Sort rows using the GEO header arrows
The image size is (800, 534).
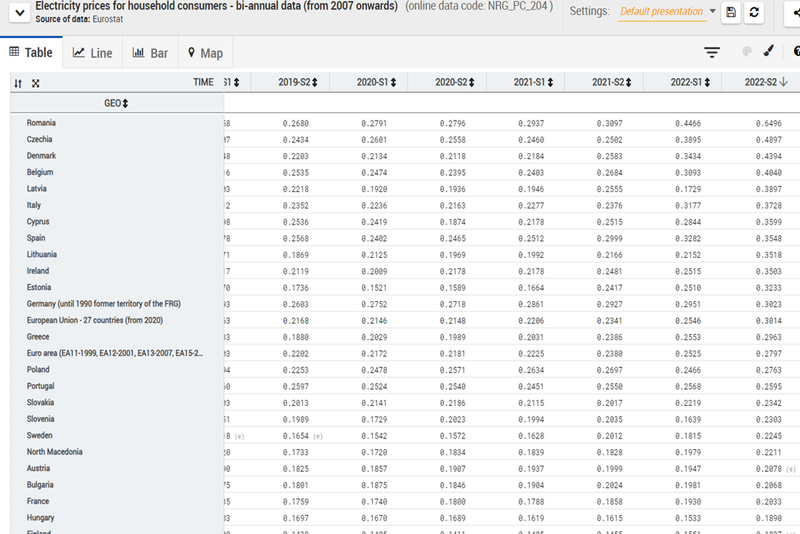point(126,103)
